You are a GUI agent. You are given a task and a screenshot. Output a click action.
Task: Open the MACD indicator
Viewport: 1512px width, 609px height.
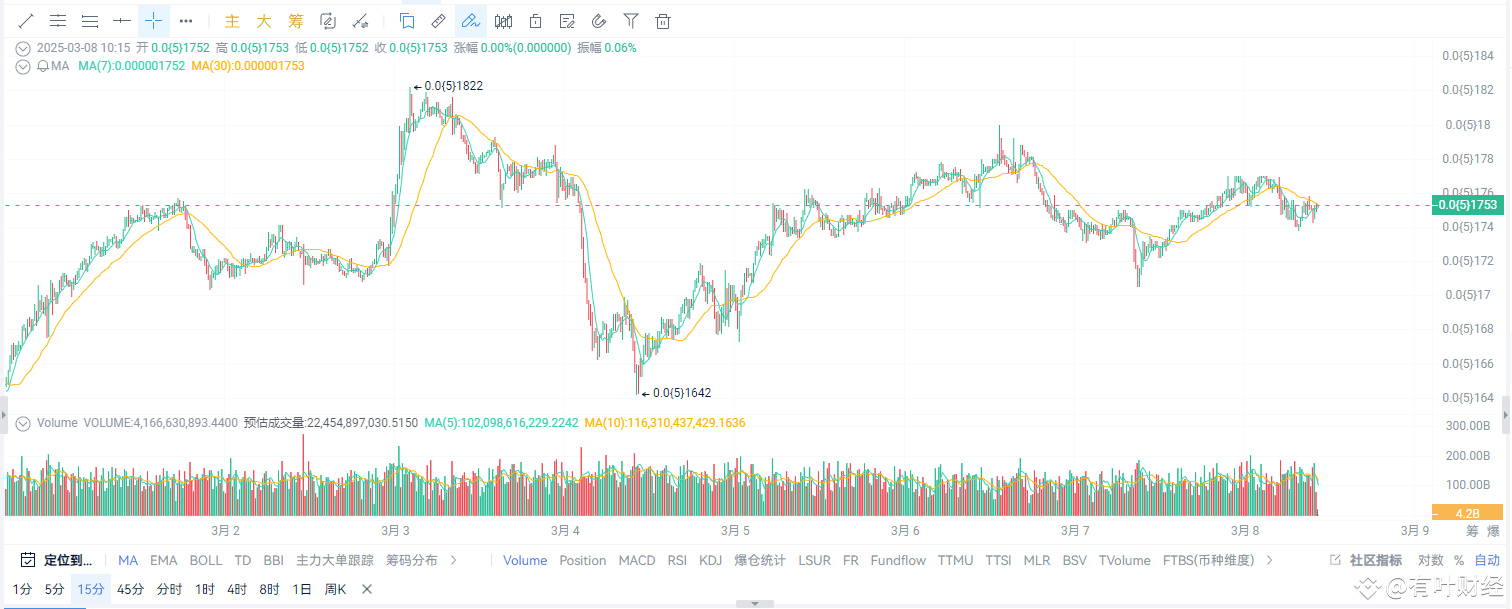(636, 560)
